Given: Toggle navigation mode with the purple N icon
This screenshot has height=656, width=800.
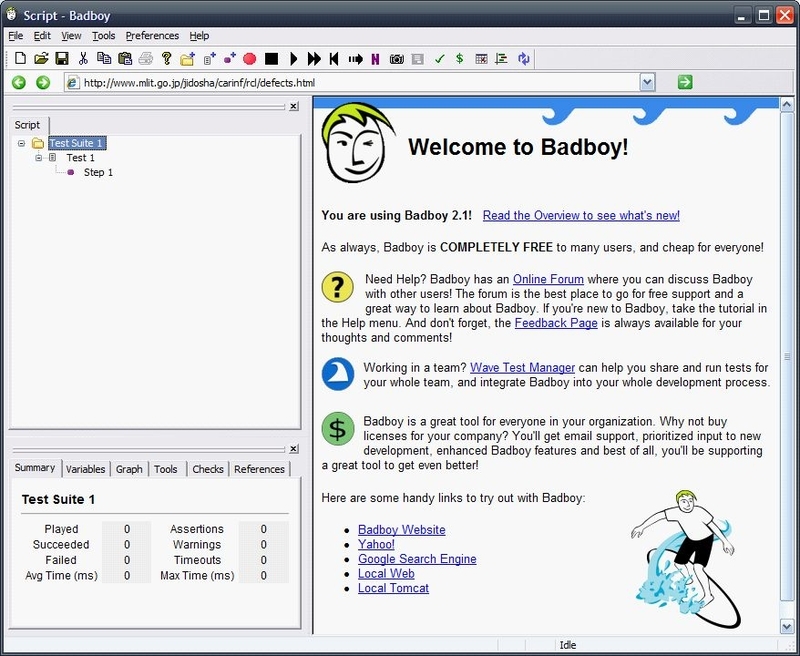Looking at the screenshot, I should pos(376,59).
